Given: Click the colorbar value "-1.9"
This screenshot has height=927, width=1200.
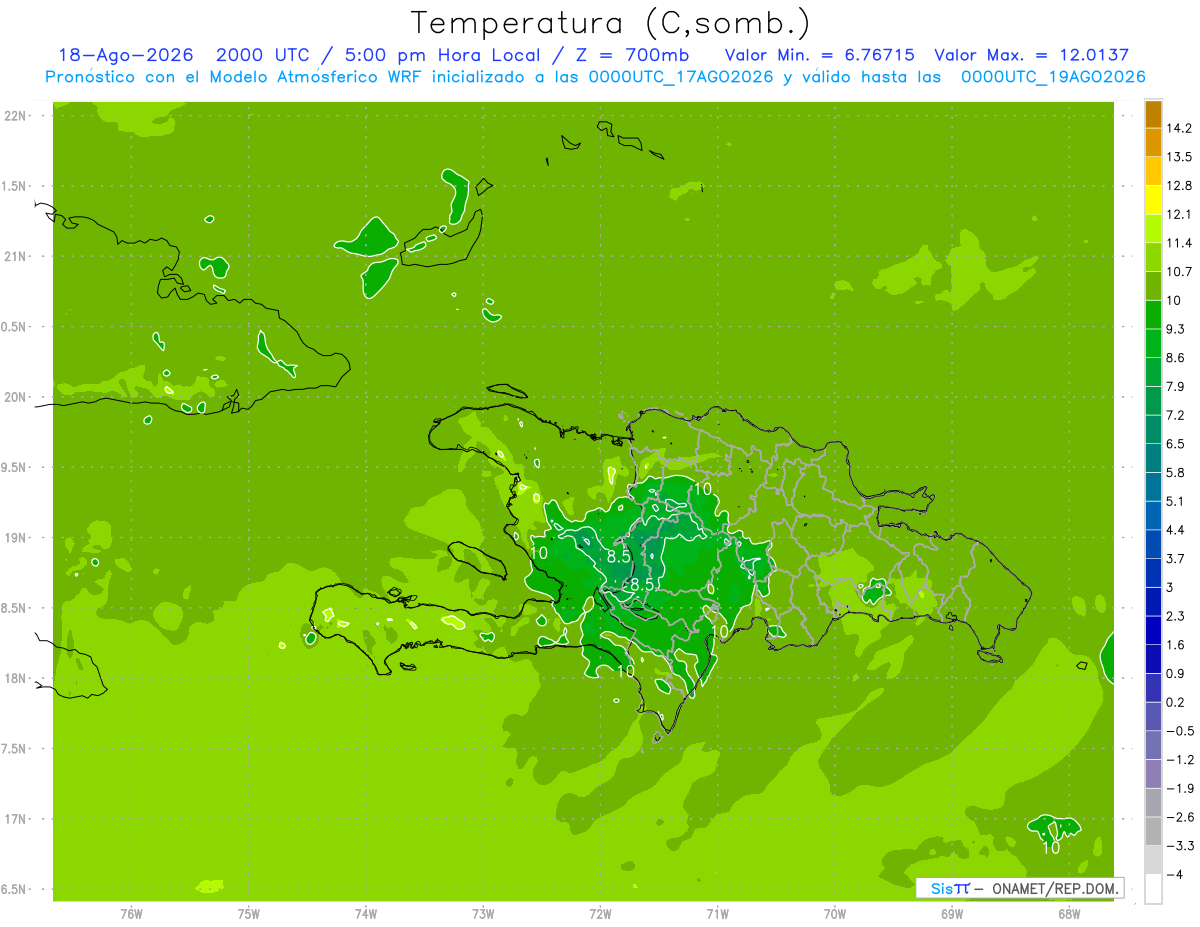Looking at the screenshot, I should (1180, 788).
